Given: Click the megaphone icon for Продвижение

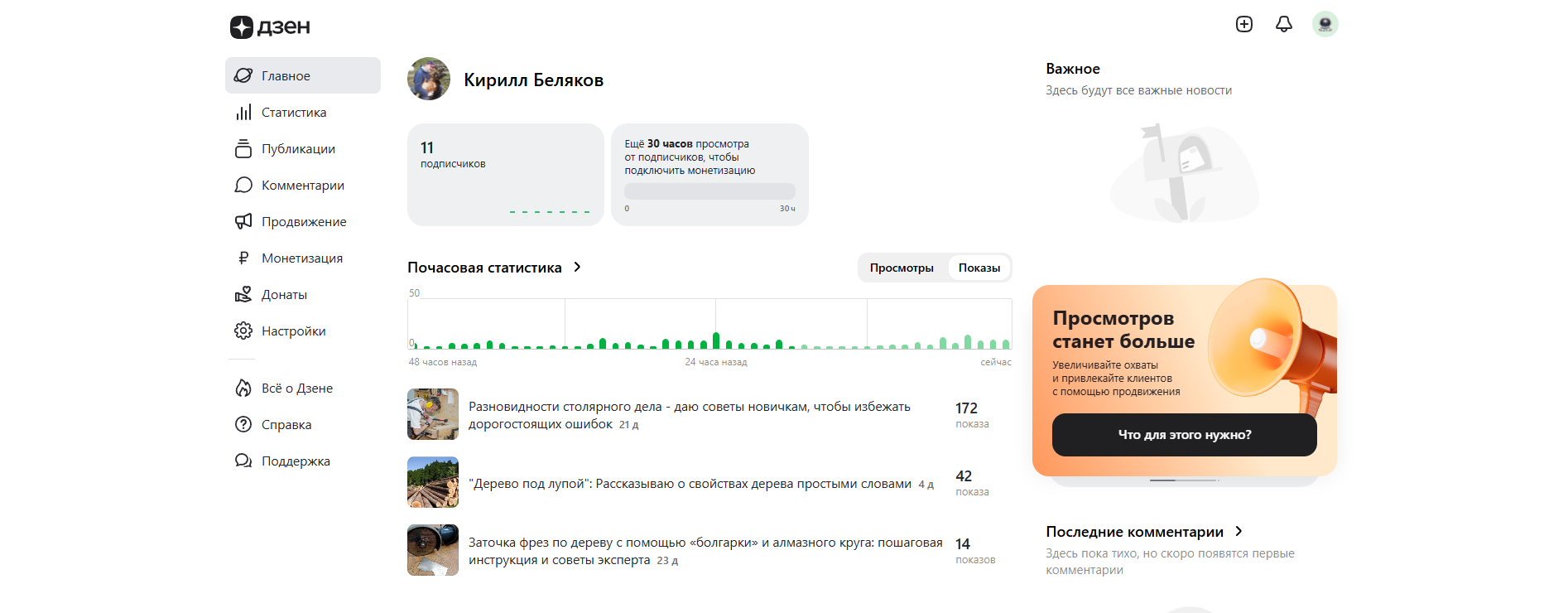Looking at the screenshot, I should [x=243, y=221].
